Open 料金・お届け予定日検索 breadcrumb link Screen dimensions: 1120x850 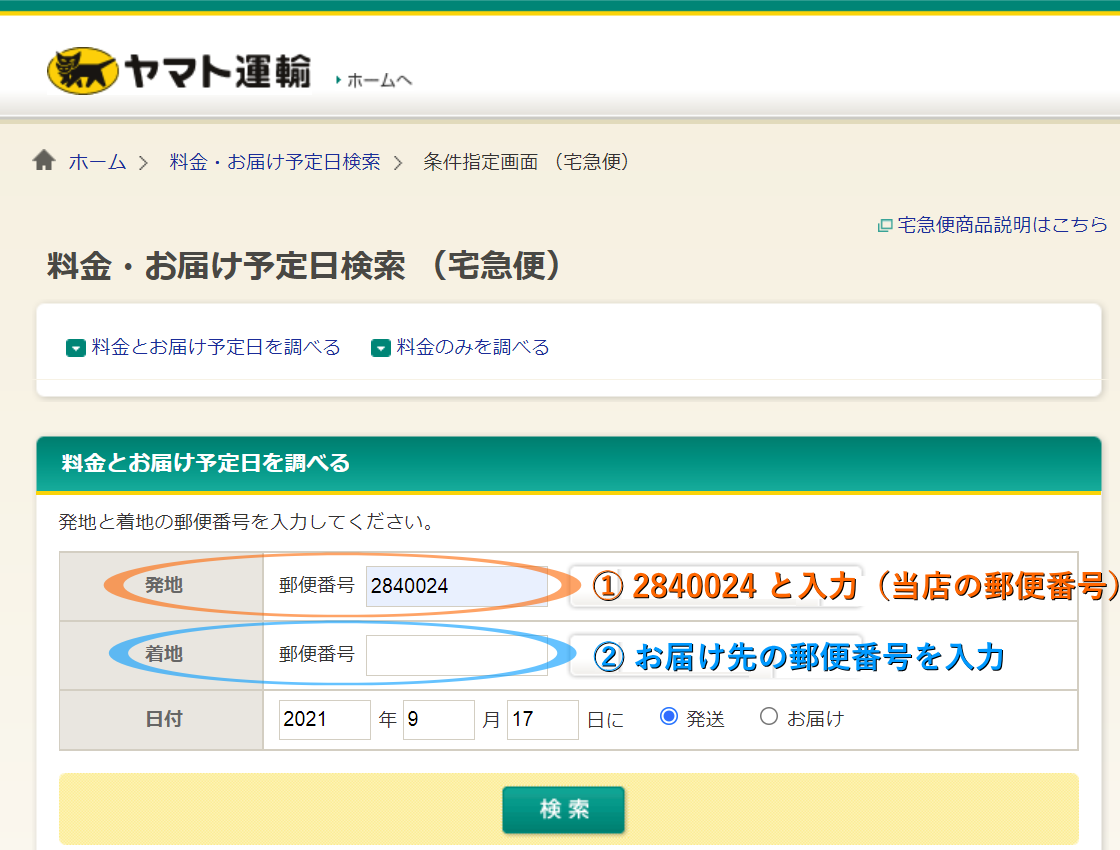pos(275,162)
